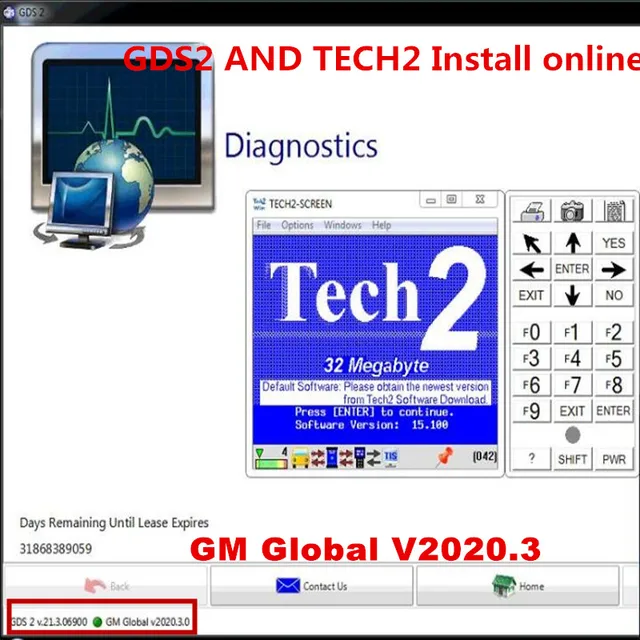
Task: Open the Options menu in Tech2
Action: click(x=297, y=225)
